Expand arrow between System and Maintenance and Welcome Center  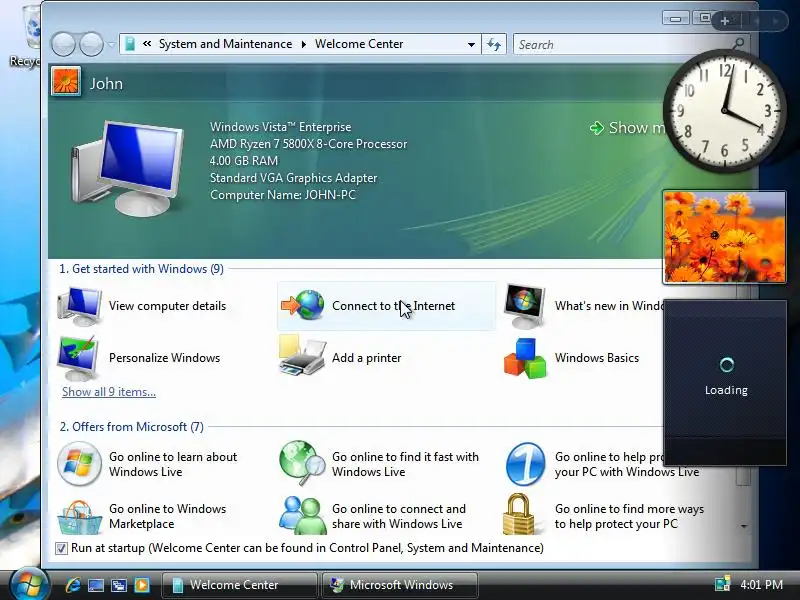click(304, 44)
